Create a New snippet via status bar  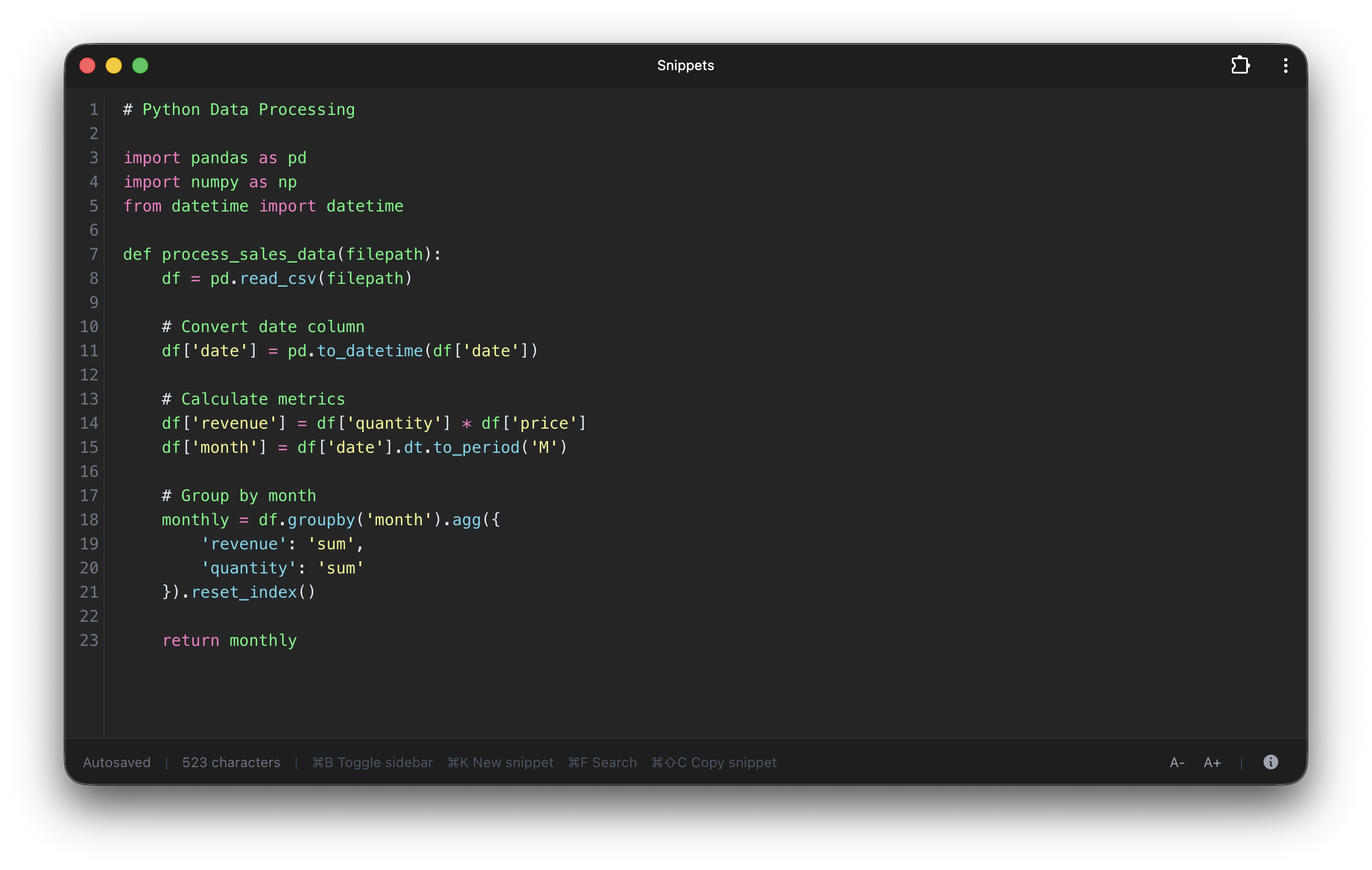coord(500,763)
